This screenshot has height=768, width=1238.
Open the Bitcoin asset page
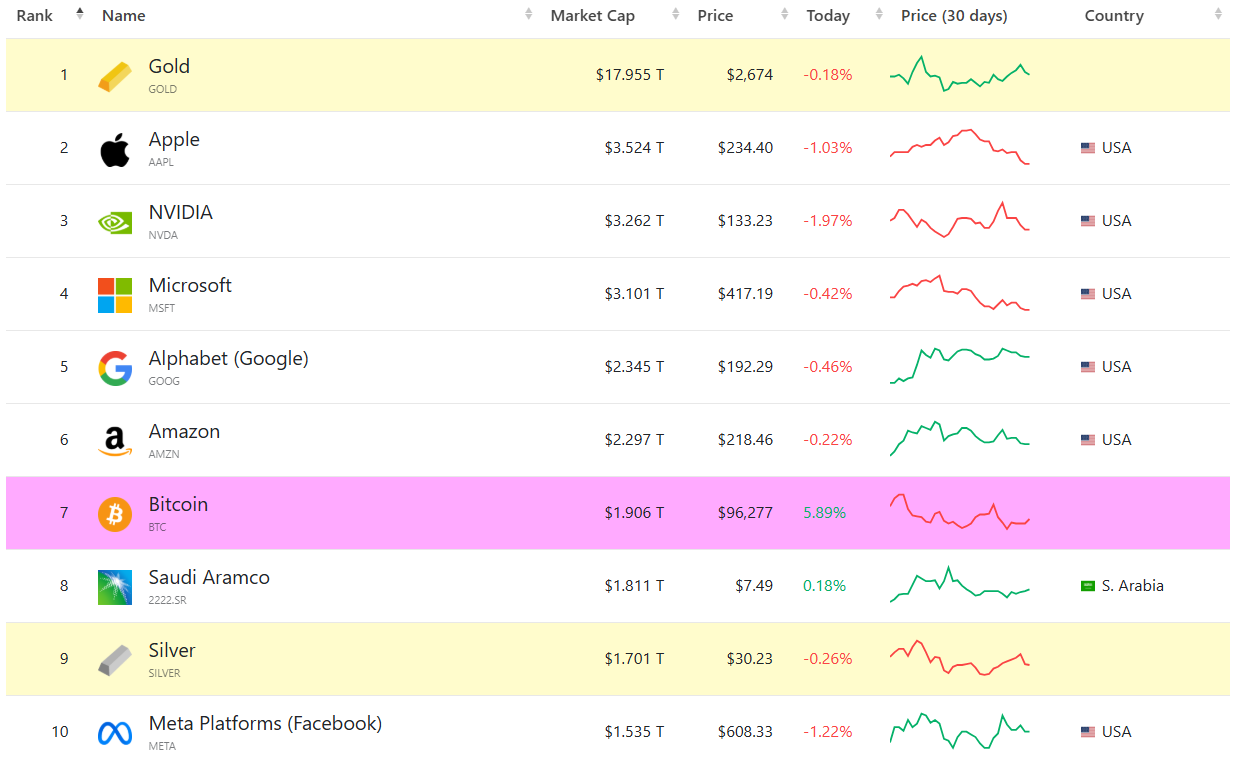[178, 504]
